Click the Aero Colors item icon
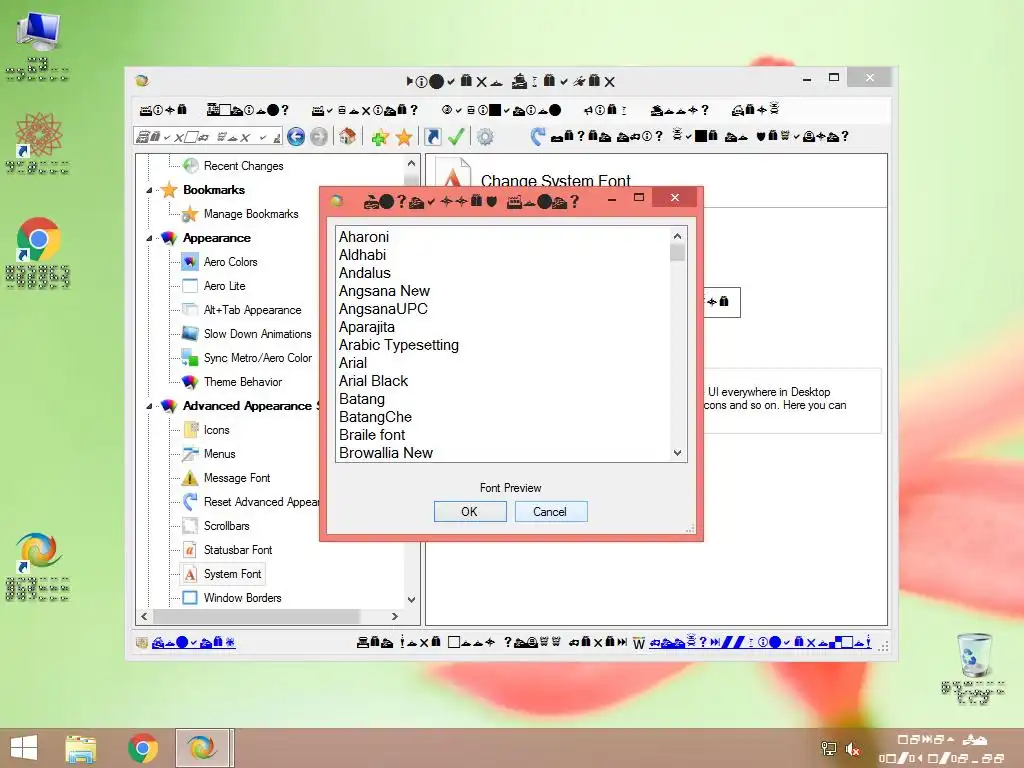This screenshot has height=768, width=1024. (x=190, y=262)
